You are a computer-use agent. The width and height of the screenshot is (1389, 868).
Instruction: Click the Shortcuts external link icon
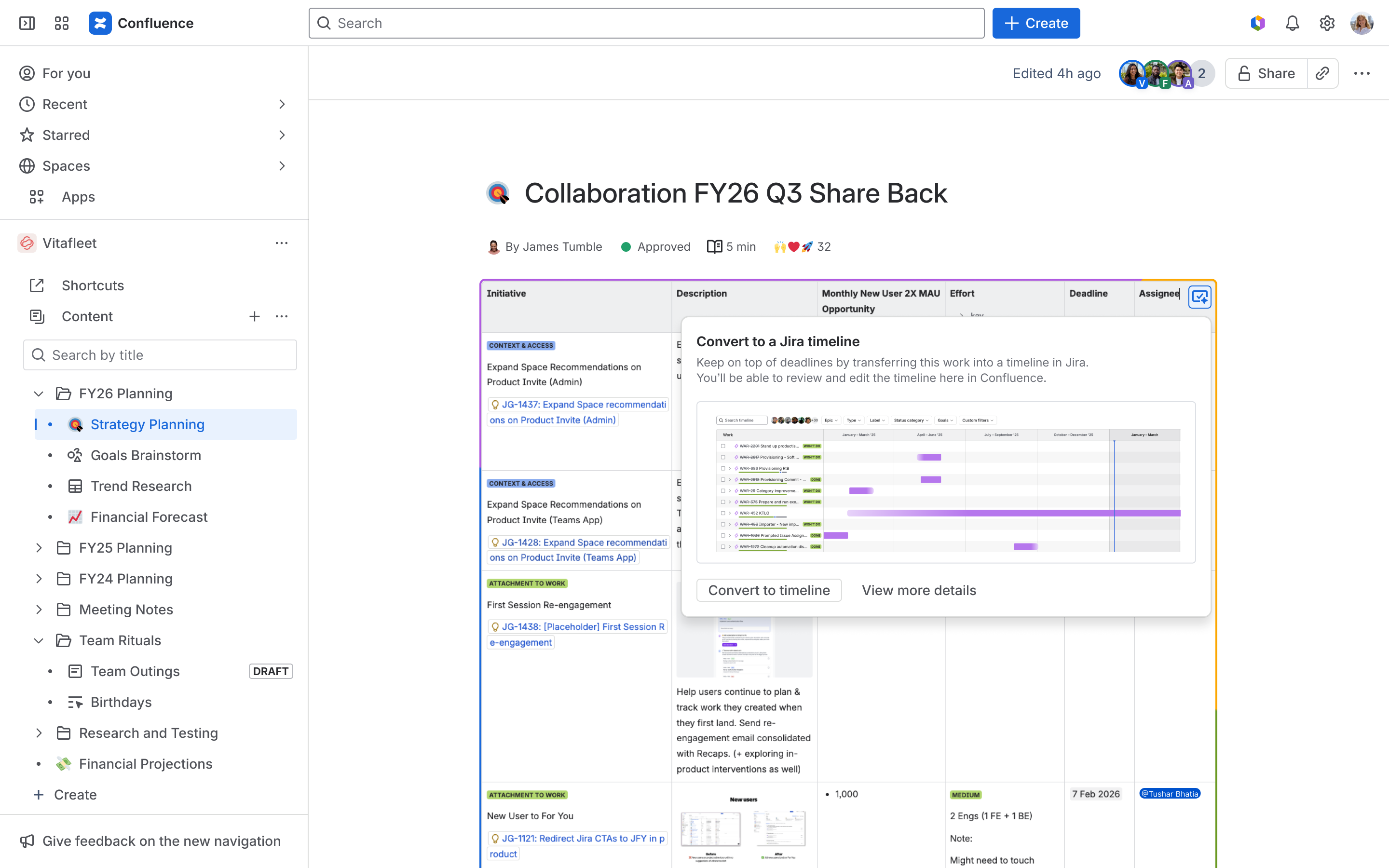pyautogui.click(x=37, y=285)
